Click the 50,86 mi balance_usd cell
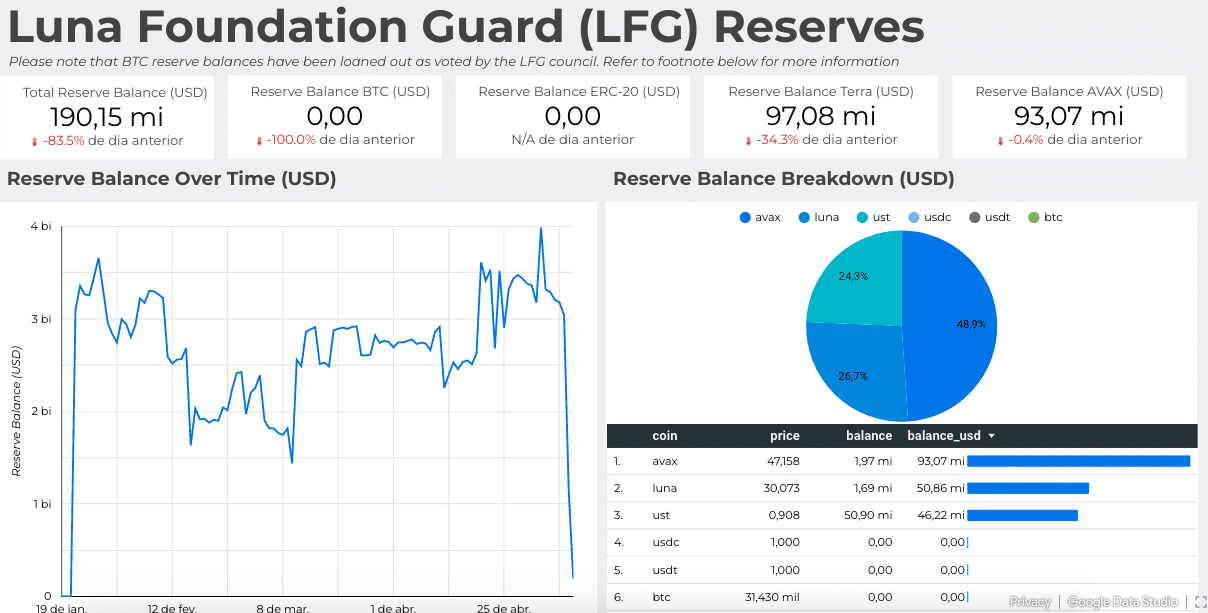The height and width of the screenshot is (613, 1208). pos(941,488)
